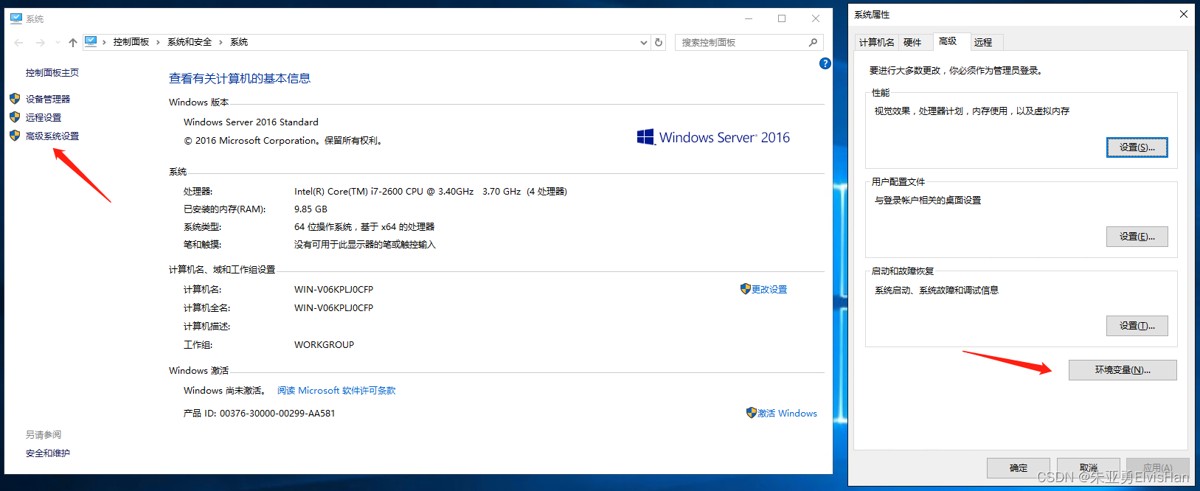
Task: Click the Intel Core i7-2600 processor text
Action: click(430, 191)
